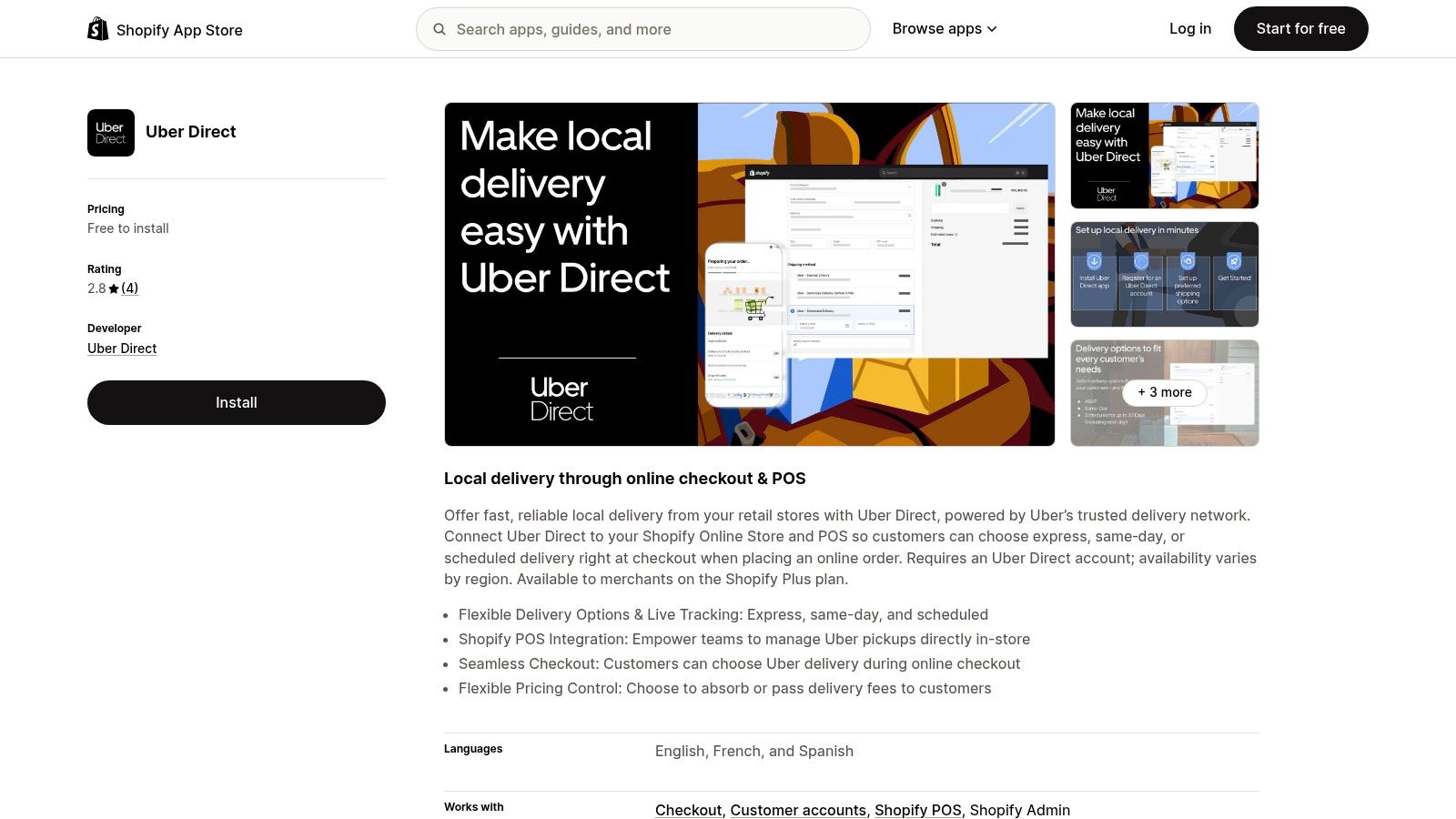The image size is (1456, 819).
Task: Click the + 3 more button
Action: click(x=1165, y=392)
